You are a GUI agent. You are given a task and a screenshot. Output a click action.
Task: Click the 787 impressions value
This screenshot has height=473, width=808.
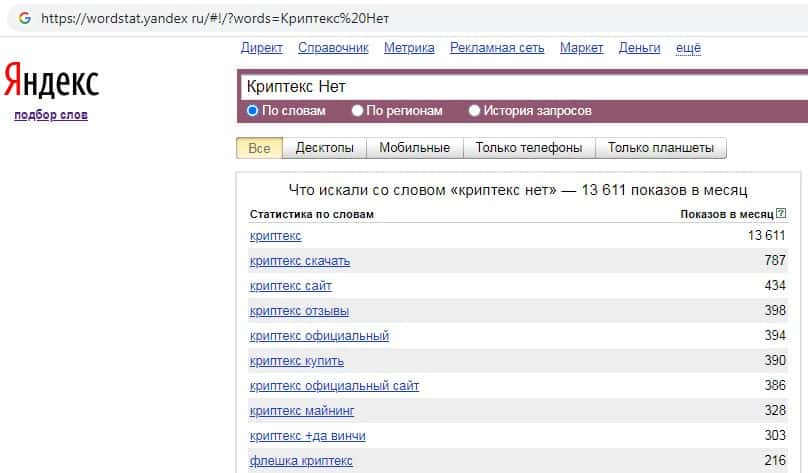775,260
